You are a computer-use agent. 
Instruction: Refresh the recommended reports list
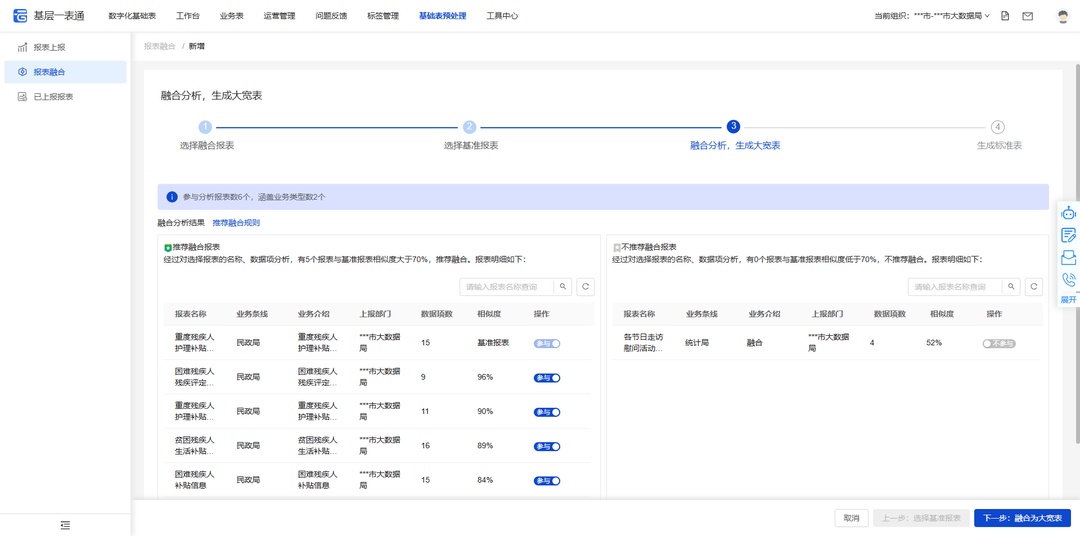click(x=585, y=287)
